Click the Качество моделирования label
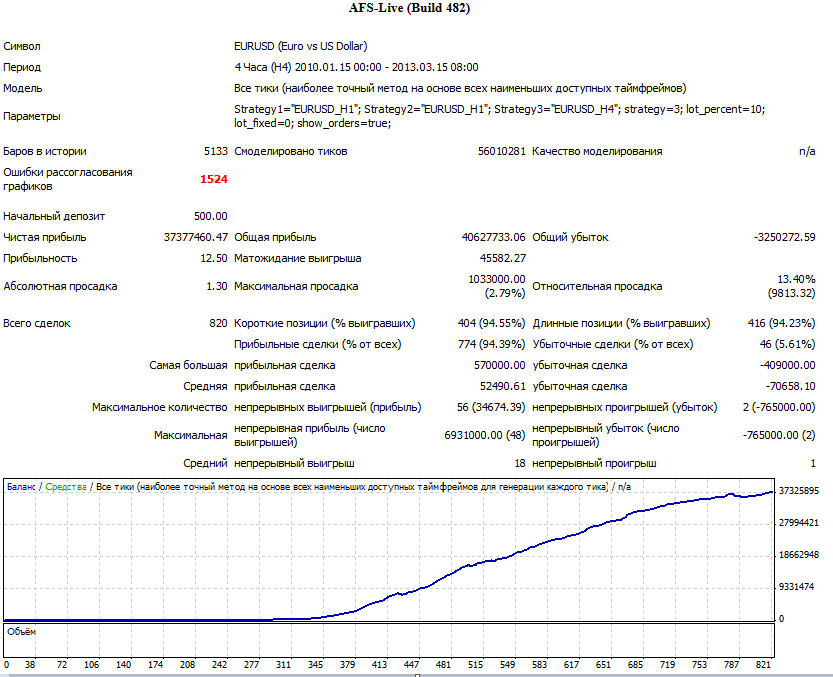This screenshot has height=677, width=833. pyautogui.click(x=597, y=151)
